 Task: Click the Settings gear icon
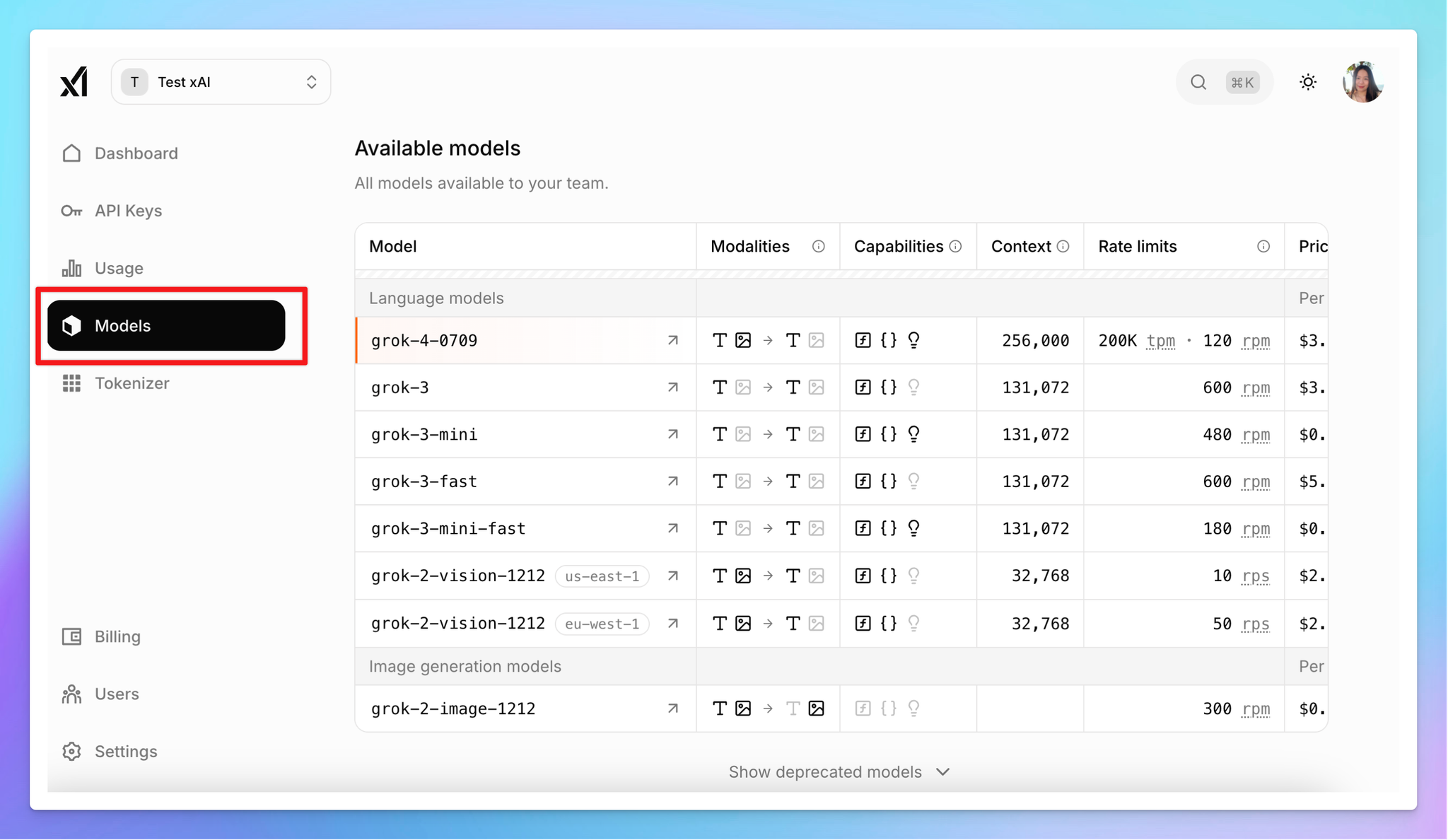[71, 751]
